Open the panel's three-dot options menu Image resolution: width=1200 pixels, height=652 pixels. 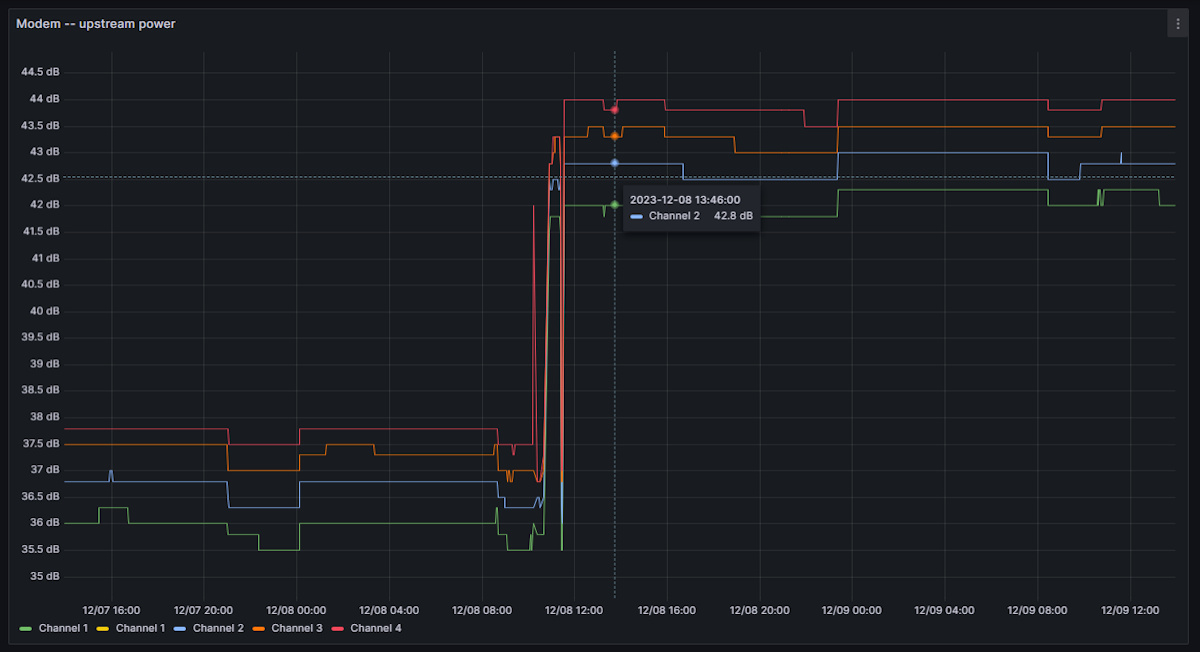(1177, 24)
